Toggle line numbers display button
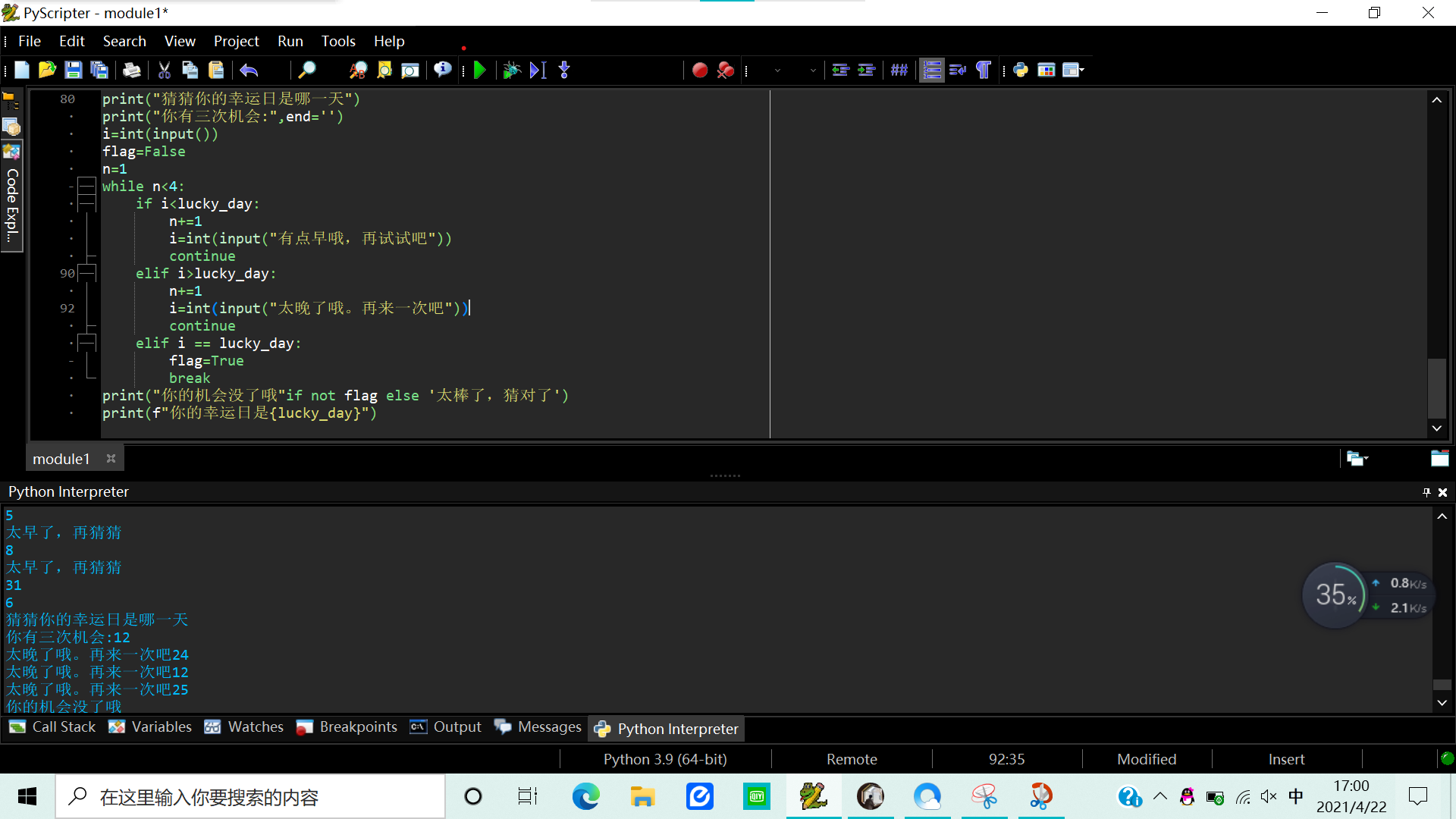This screenshot has height=819, width=1456. (x=932, y=71)
